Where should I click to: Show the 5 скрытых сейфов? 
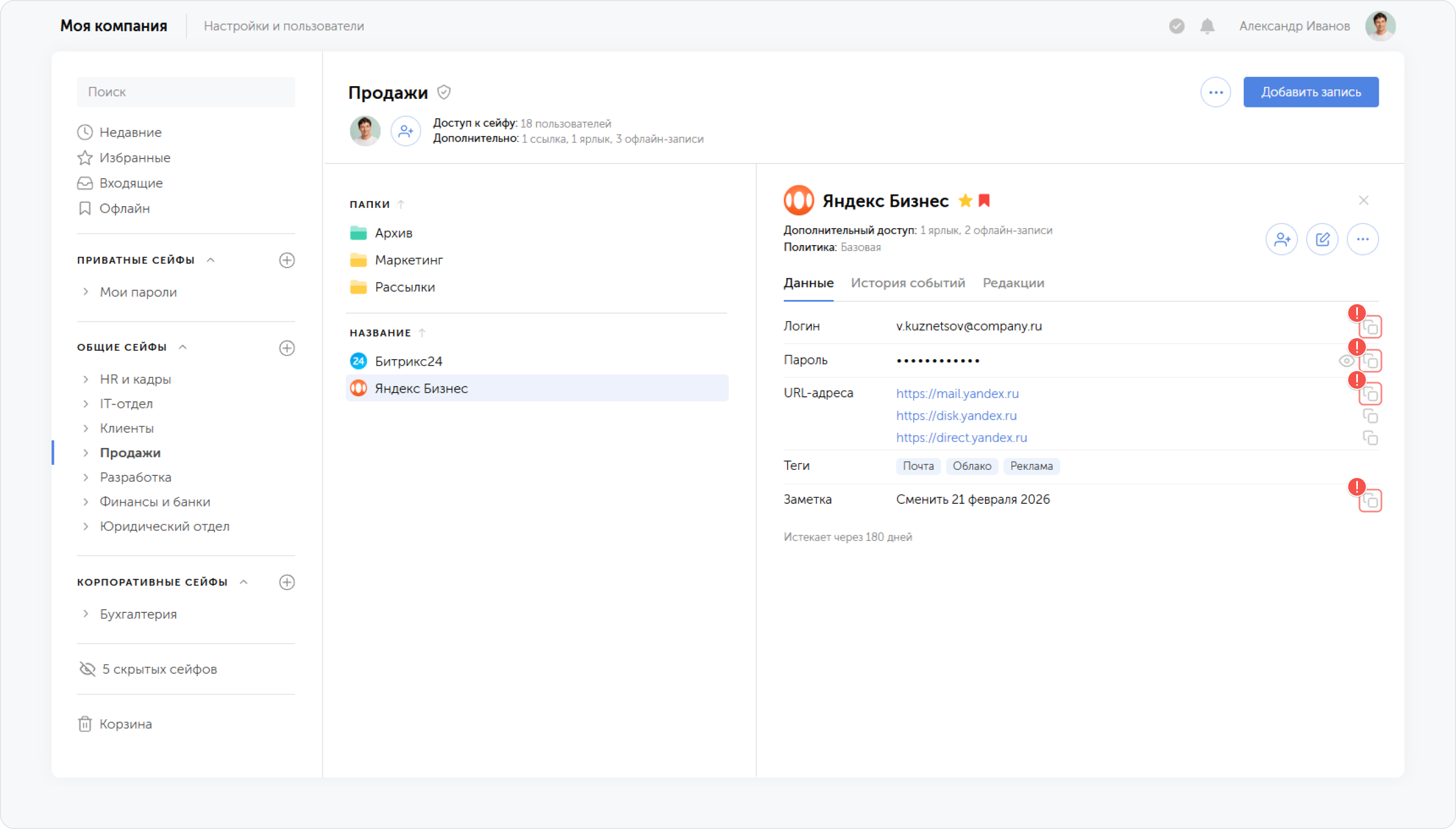(148, 669)
